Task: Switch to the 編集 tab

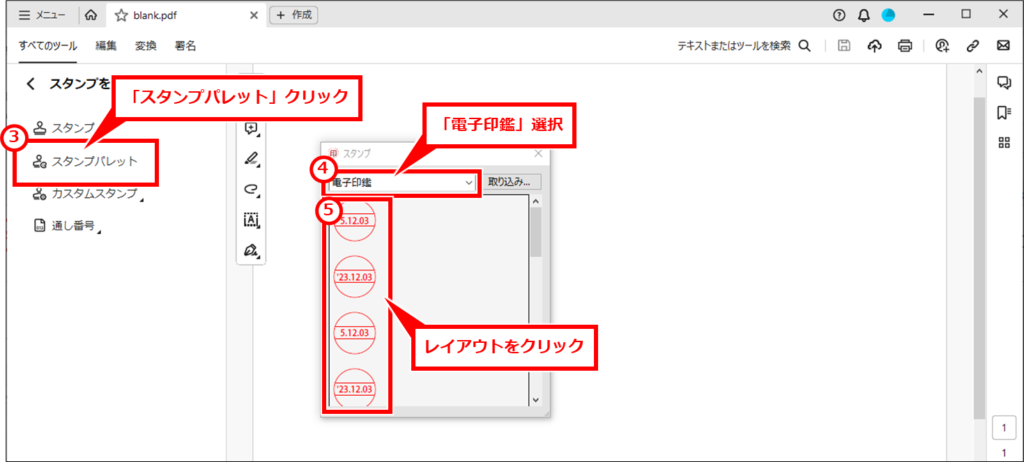Action: 106,46
